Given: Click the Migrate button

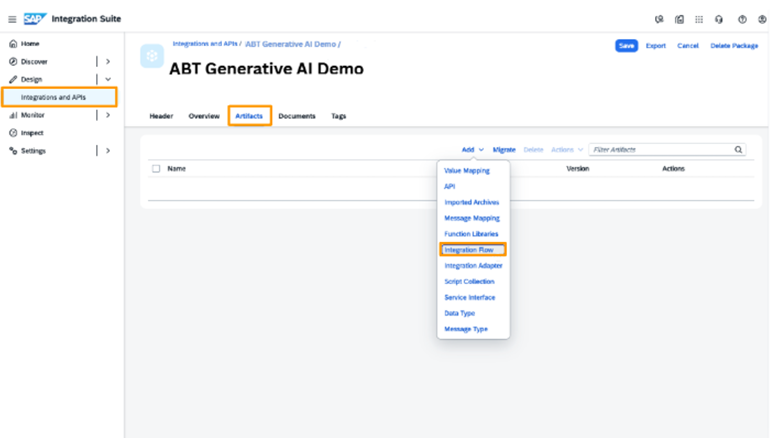Looking at the screenshot, I should 504,150.
